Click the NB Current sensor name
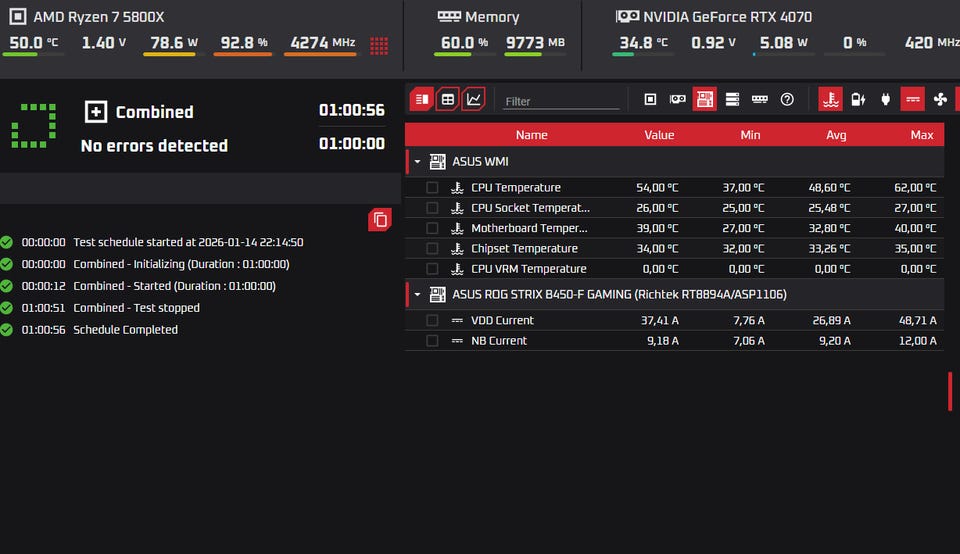 (498, 340)
